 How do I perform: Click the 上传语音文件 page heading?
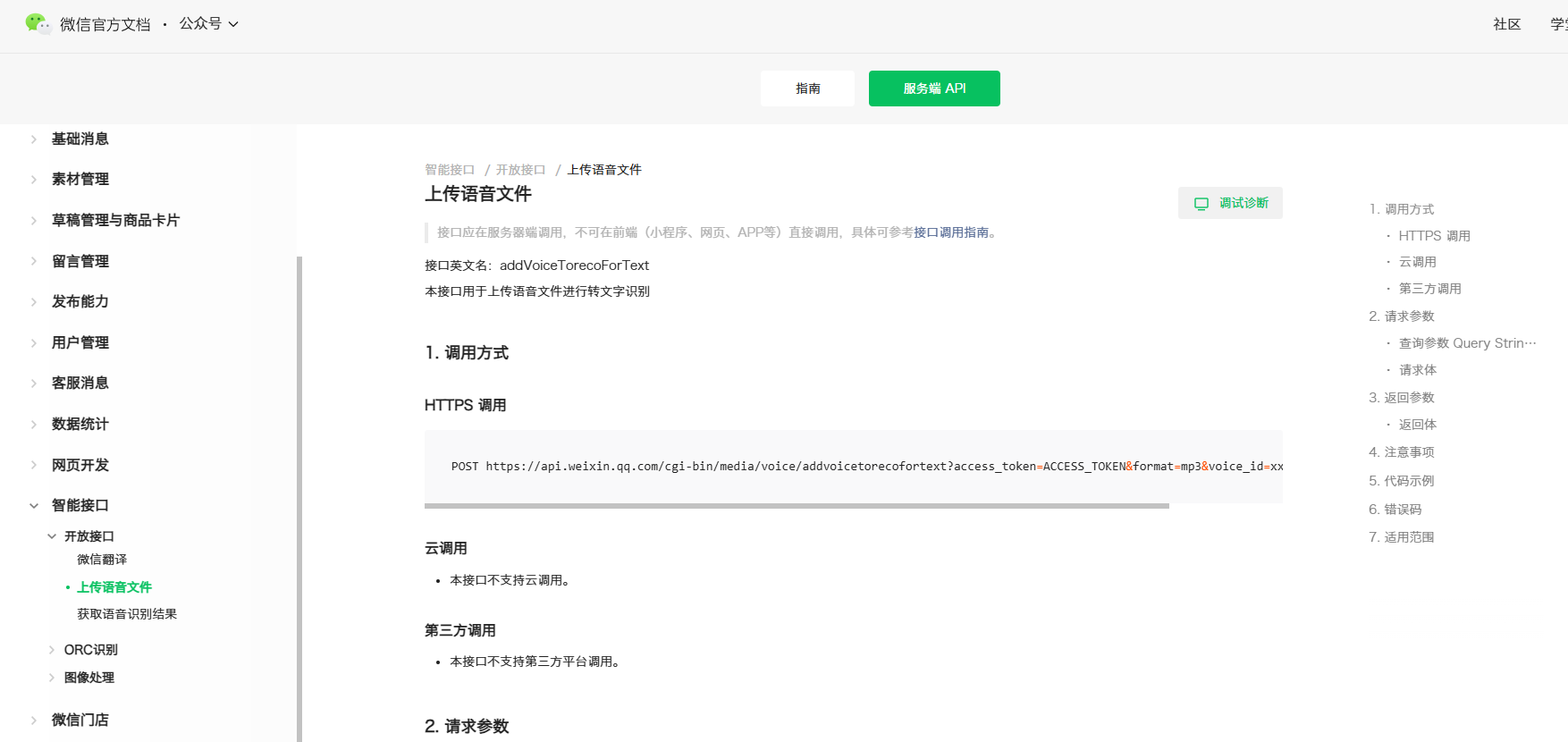[x=478, y=194]
